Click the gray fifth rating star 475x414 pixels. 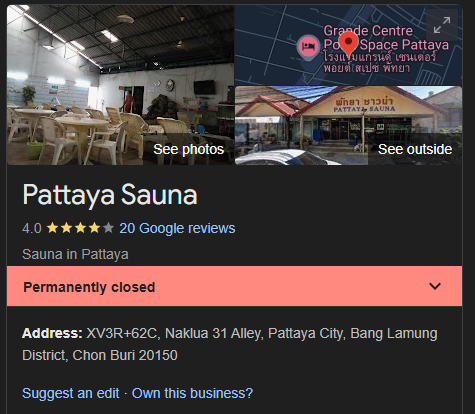108,228
